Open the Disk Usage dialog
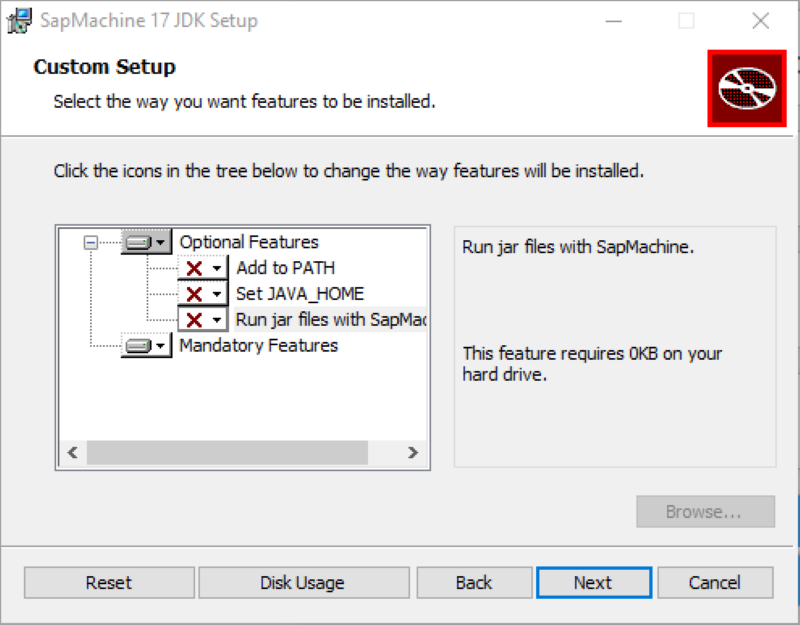Image resolution: width=800 pixels, height=625 pixels. 304,583
